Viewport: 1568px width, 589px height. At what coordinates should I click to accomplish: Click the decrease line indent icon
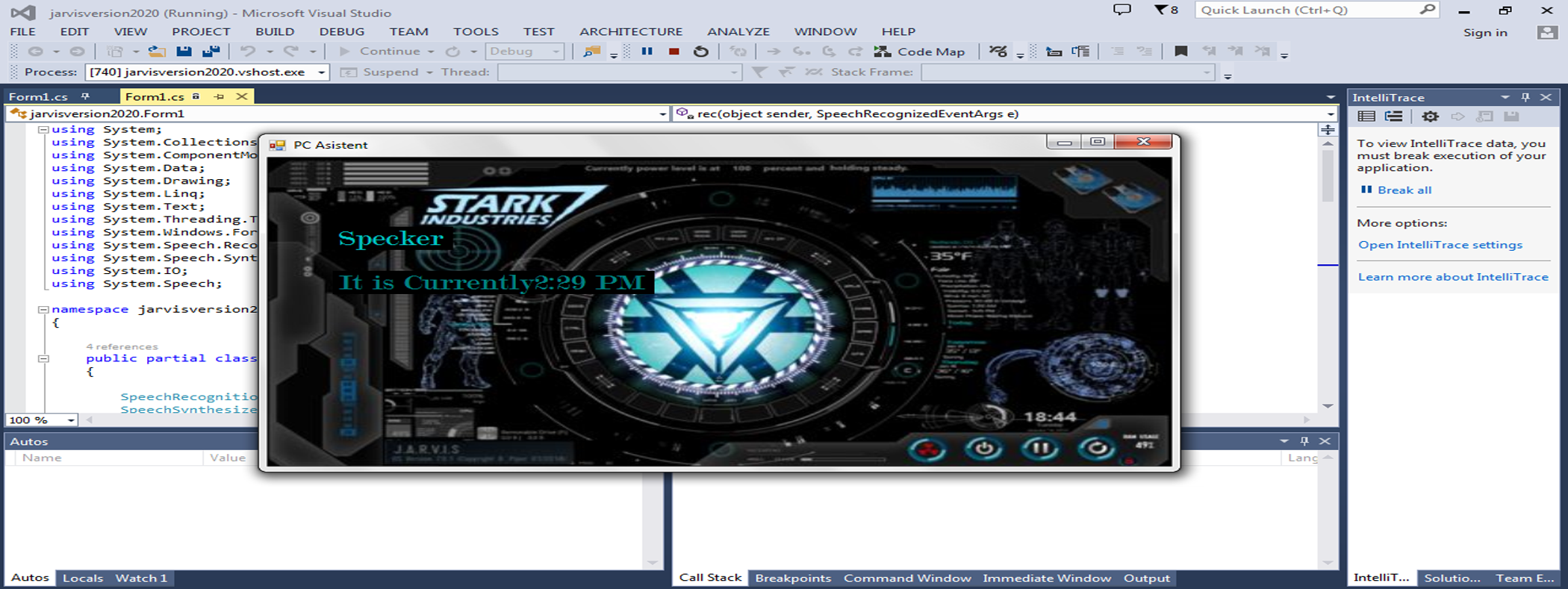coord(1118,52)
